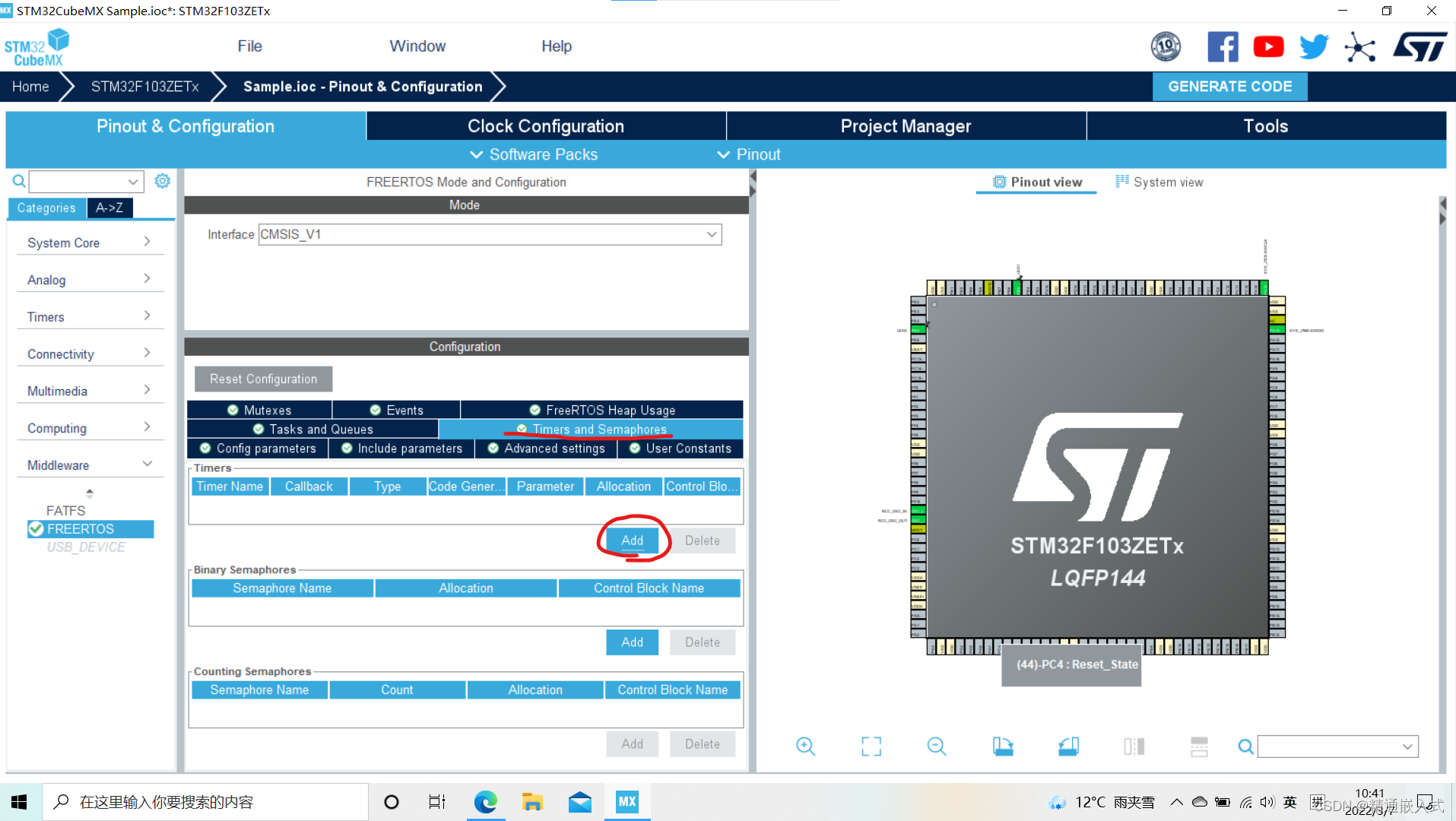Toggle the FREERTOS middleware checkmark

[36, 528]
